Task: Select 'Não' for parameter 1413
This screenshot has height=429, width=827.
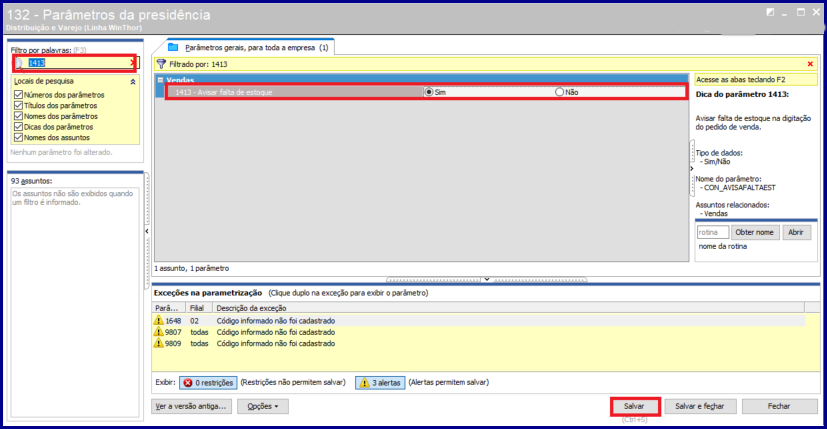Action: pos(560,92)
